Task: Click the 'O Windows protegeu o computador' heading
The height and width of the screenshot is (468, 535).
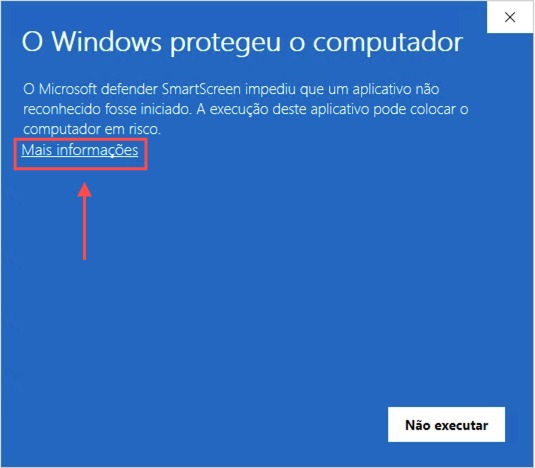Action: pos(242,42)
